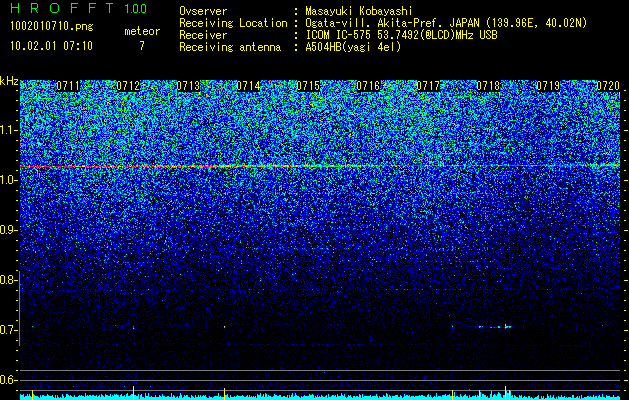Click the 0717 time marker

[428, 86]
